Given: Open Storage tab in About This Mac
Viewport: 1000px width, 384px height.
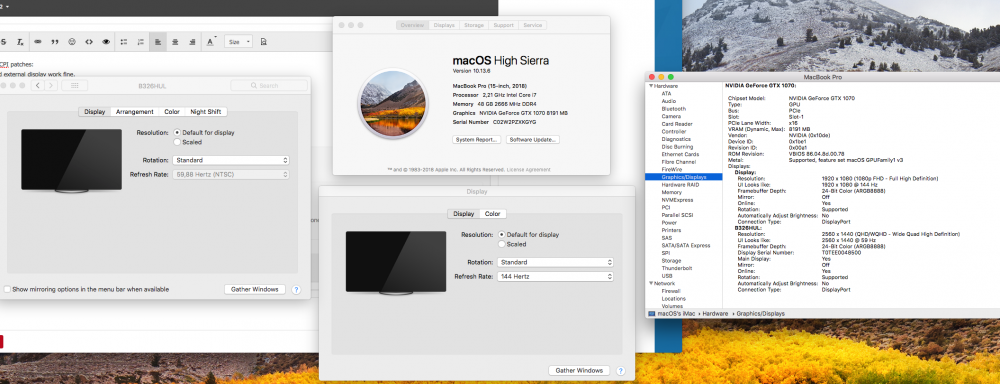Looking at the screenshot, I should pos(474,25).
